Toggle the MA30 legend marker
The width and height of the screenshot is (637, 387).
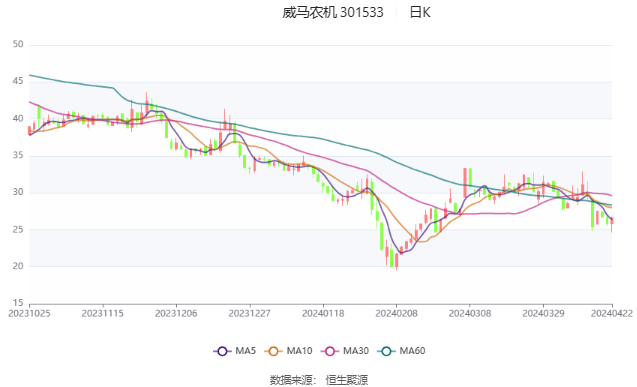tap(330, 351)
